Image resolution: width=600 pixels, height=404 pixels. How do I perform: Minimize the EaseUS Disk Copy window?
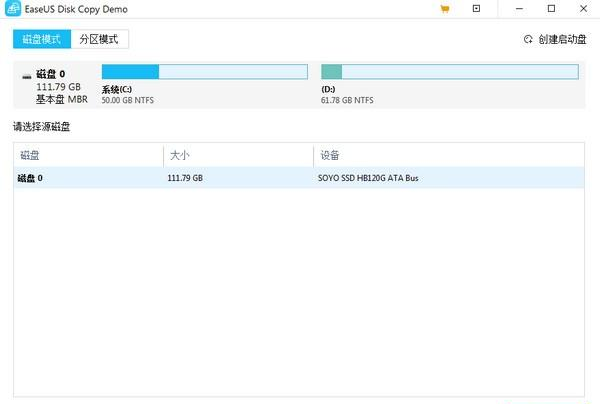point(519,9)
